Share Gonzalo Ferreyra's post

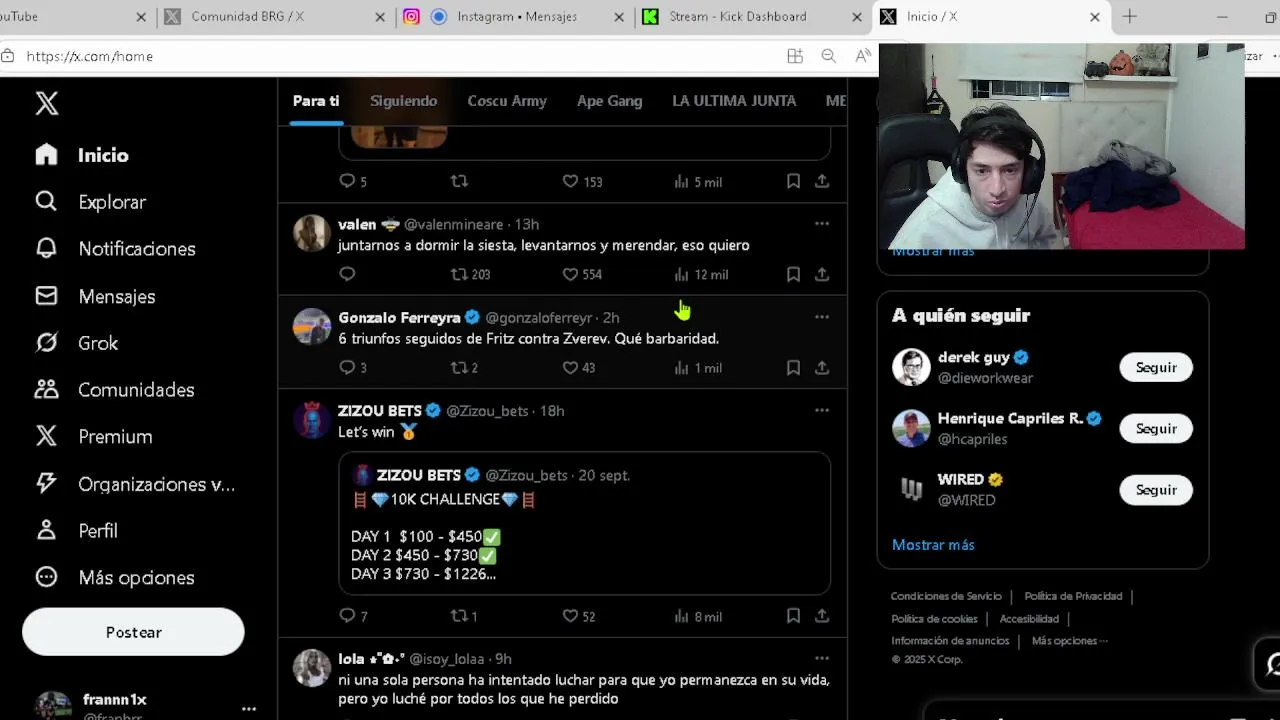822,367
